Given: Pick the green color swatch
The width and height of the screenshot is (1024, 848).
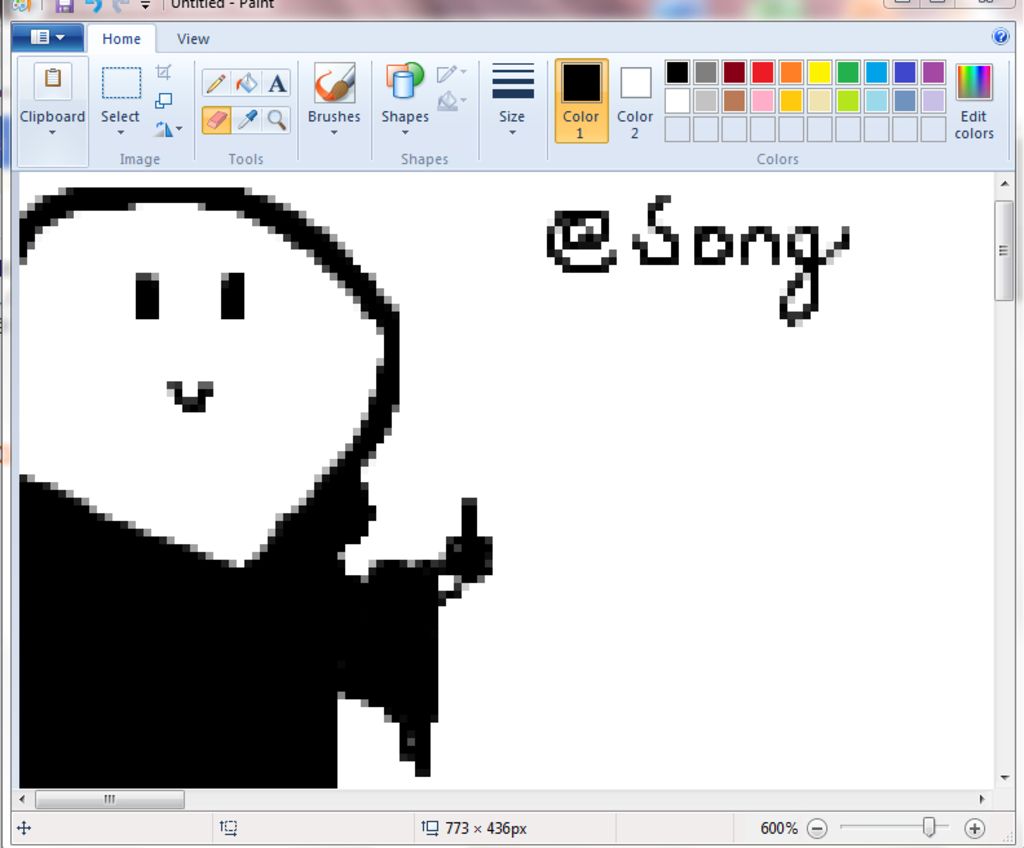Looking at the screenshot, I should click(x=848, y=72).
